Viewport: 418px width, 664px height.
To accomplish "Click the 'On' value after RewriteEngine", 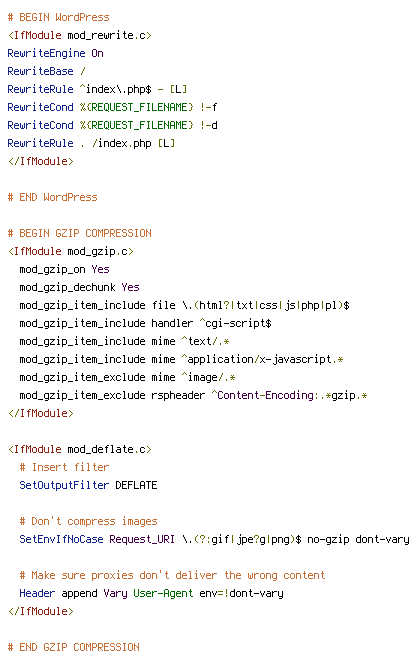I will [97, 53].
